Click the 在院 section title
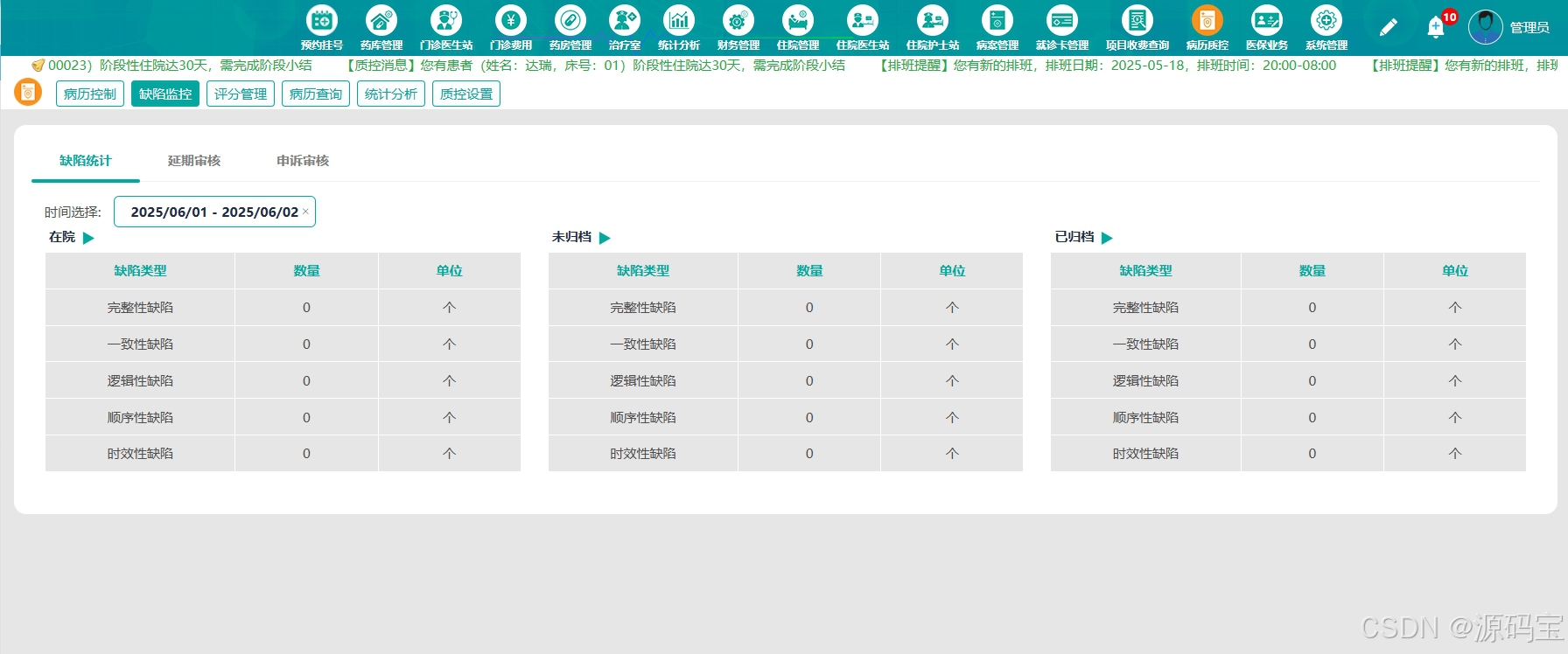 pos(62,237)
